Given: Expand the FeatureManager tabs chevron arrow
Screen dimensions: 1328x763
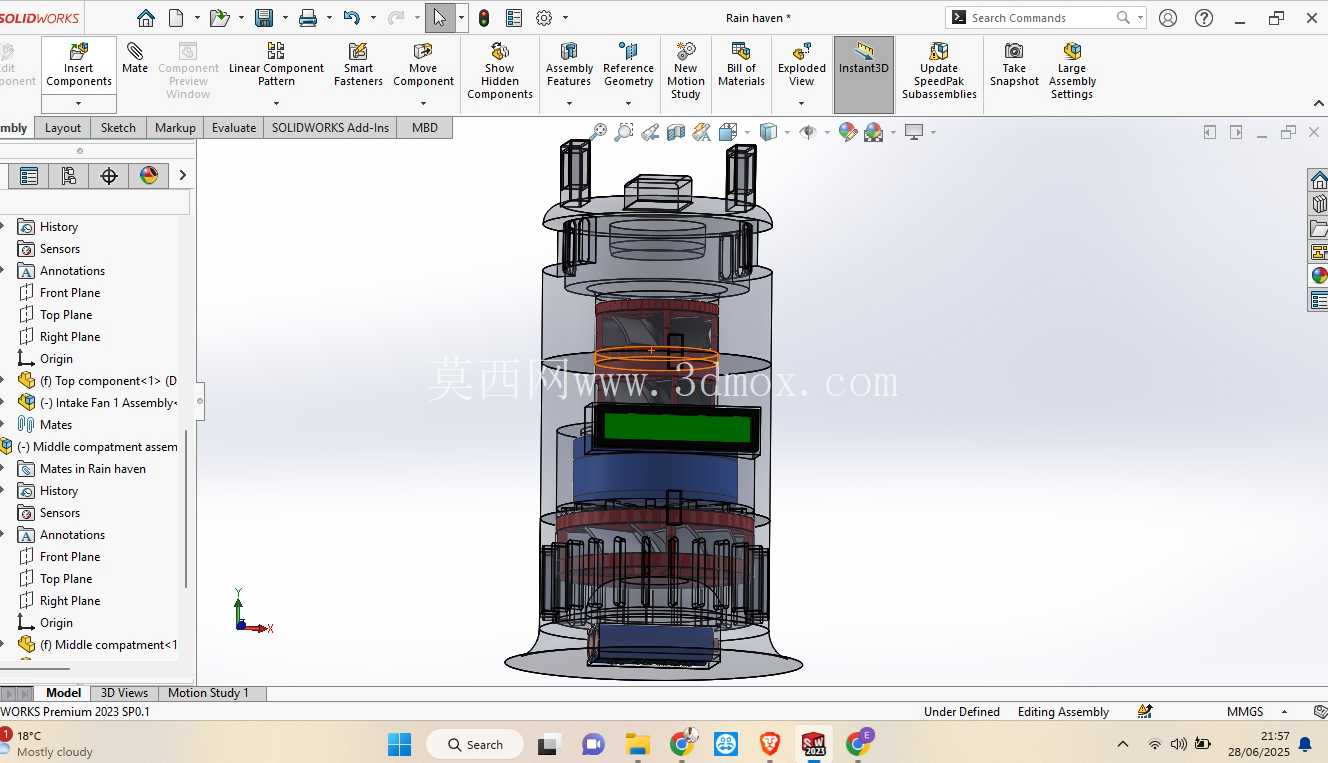Looking at the screenshot, I should tap(182, 176).
